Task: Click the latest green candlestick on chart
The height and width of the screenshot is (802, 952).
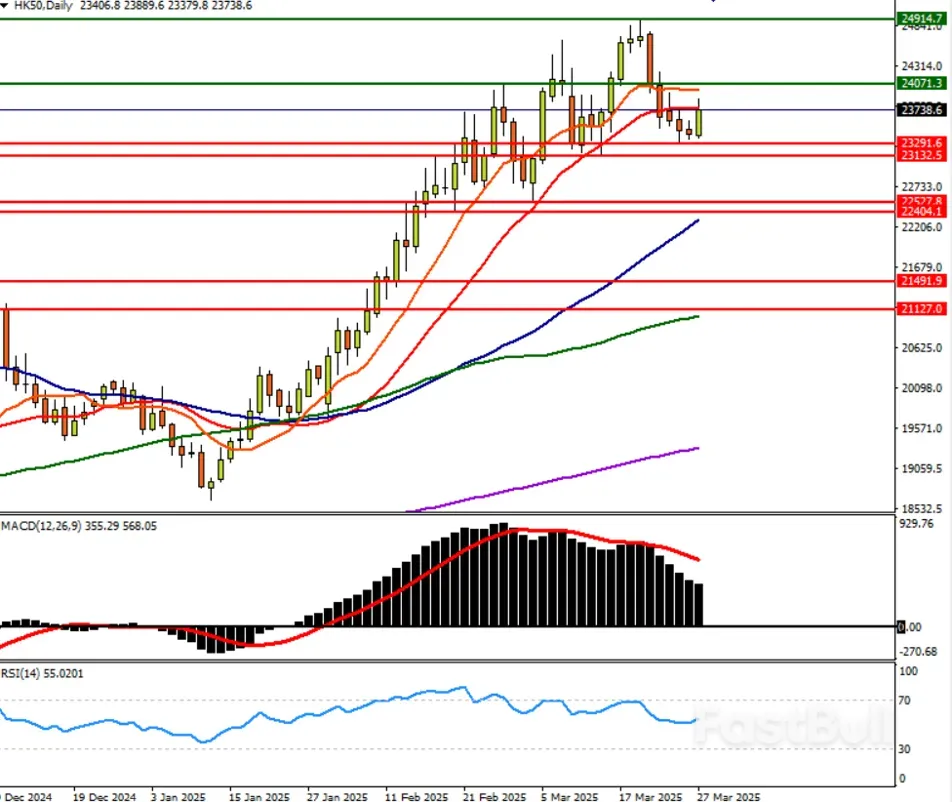Action: (699, 122)
